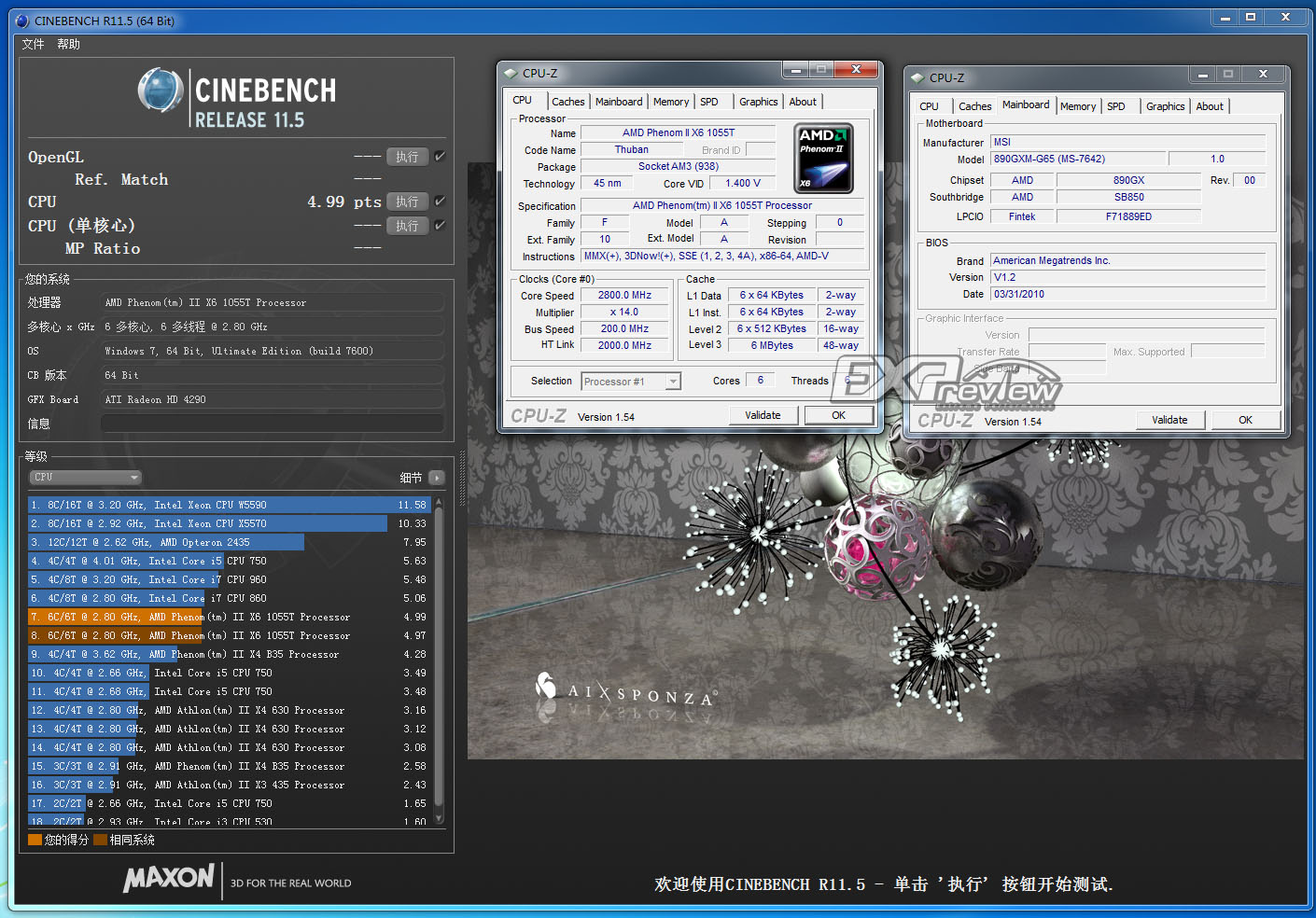This screenshot has width=1316, height=918.
Task: Run the CPU single-core test 执行 button
Action: tap(407, 226)
